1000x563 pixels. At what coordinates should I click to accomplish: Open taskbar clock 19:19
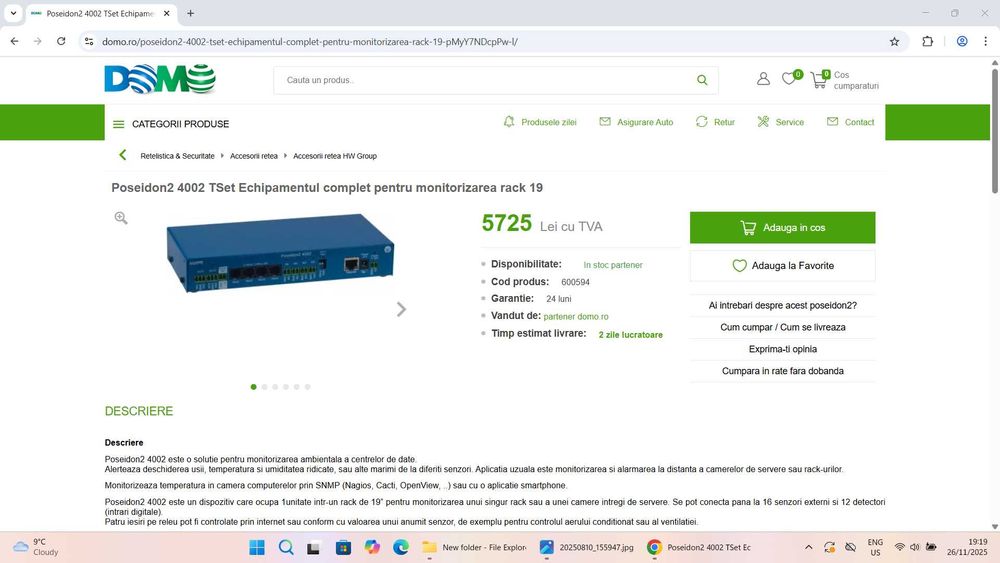(x=967, y=547)
